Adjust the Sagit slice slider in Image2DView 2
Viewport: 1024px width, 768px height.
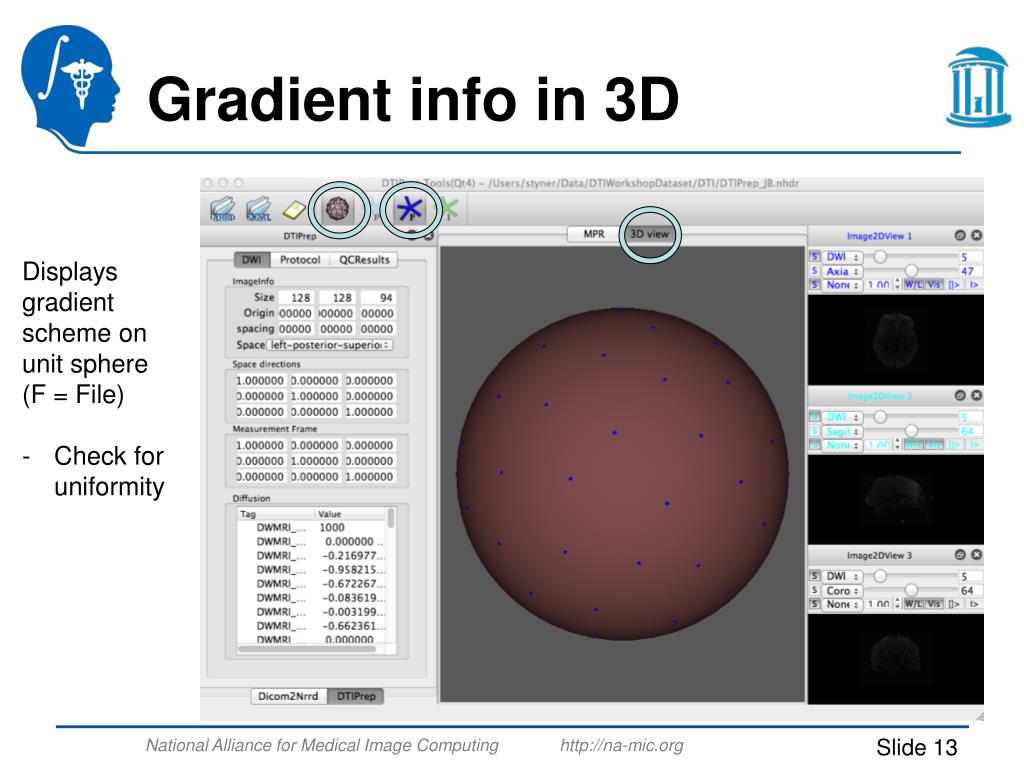click(910, 431)
